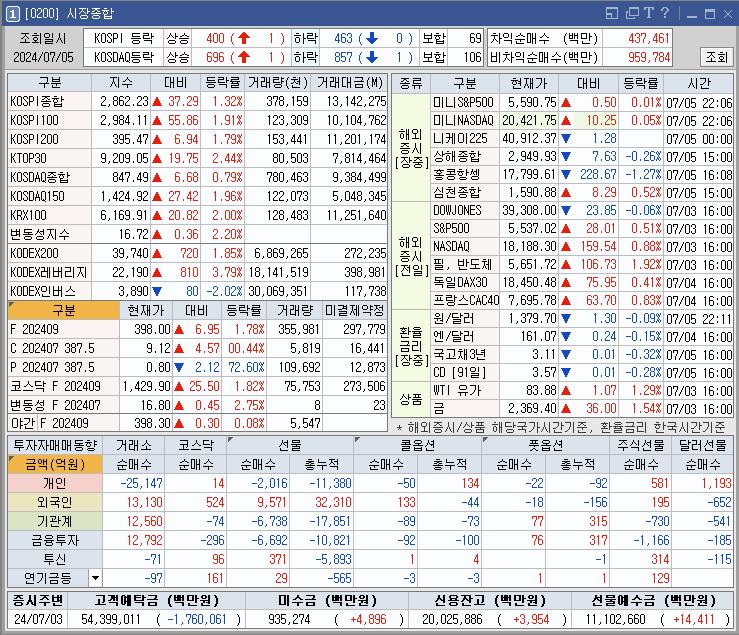Click the 선물예수금 value 11,102,660
The width and height of the screenshot is (739, 635).
pyautogui.click(x=616, y=619)
